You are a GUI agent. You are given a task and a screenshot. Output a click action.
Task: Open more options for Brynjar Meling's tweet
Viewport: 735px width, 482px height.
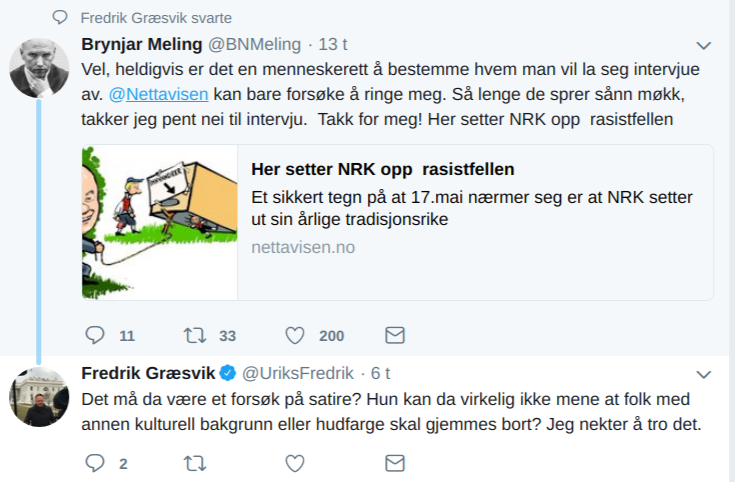point(703,46)
